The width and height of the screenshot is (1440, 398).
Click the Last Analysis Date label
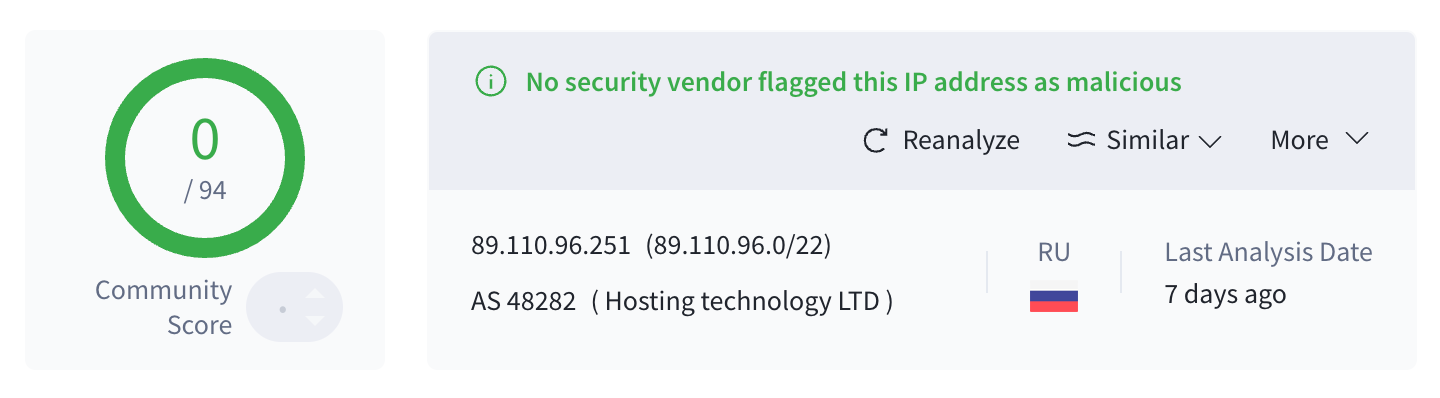point(1268,252)
